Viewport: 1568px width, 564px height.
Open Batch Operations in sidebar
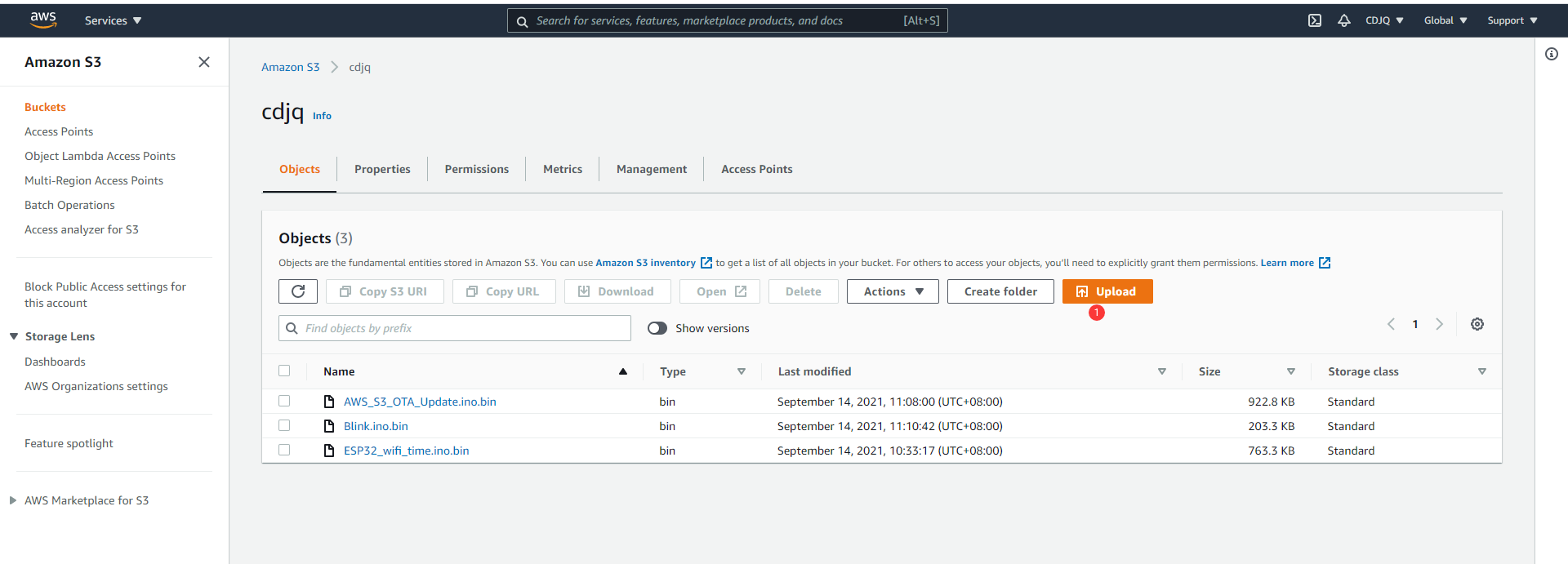point(69,205)
